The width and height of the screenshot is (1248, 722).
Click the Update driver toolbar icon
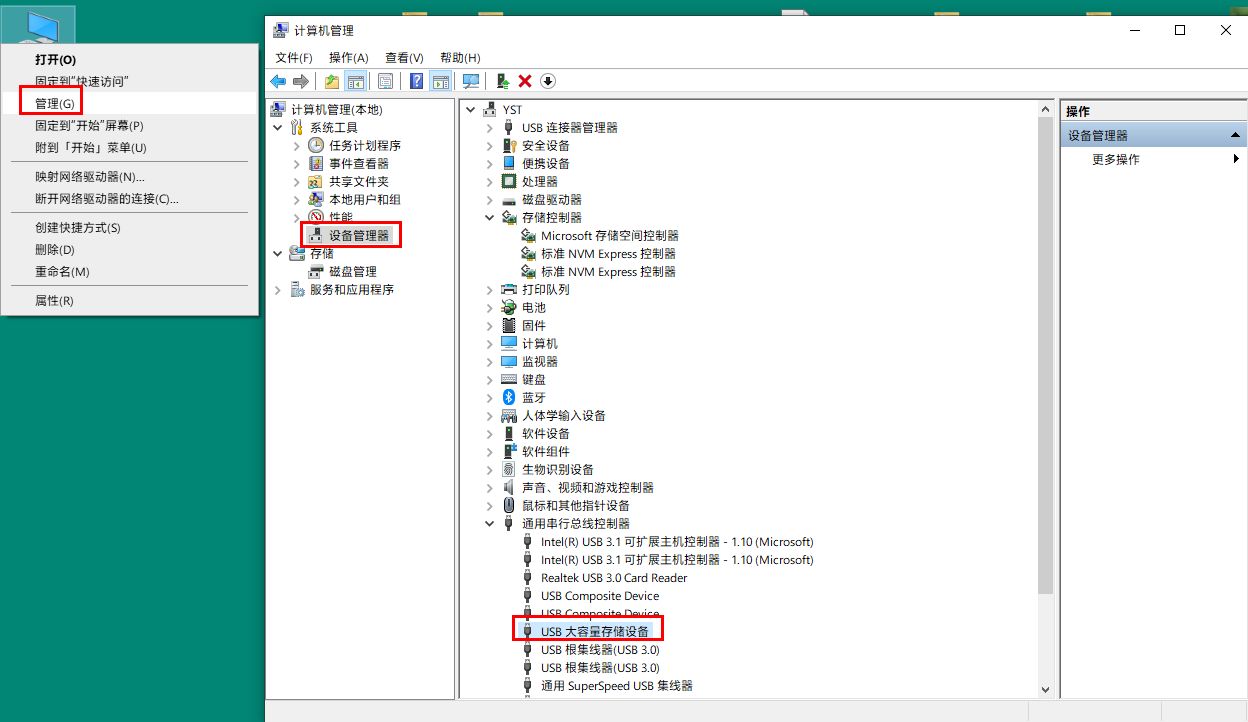[x=503, y=81]
